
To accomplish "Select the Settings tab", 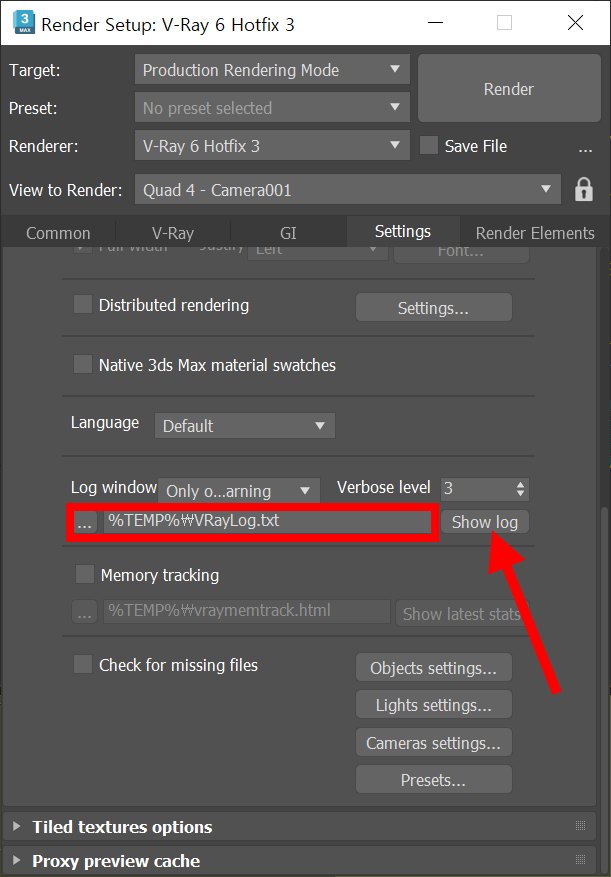I will tap(403, 232).
